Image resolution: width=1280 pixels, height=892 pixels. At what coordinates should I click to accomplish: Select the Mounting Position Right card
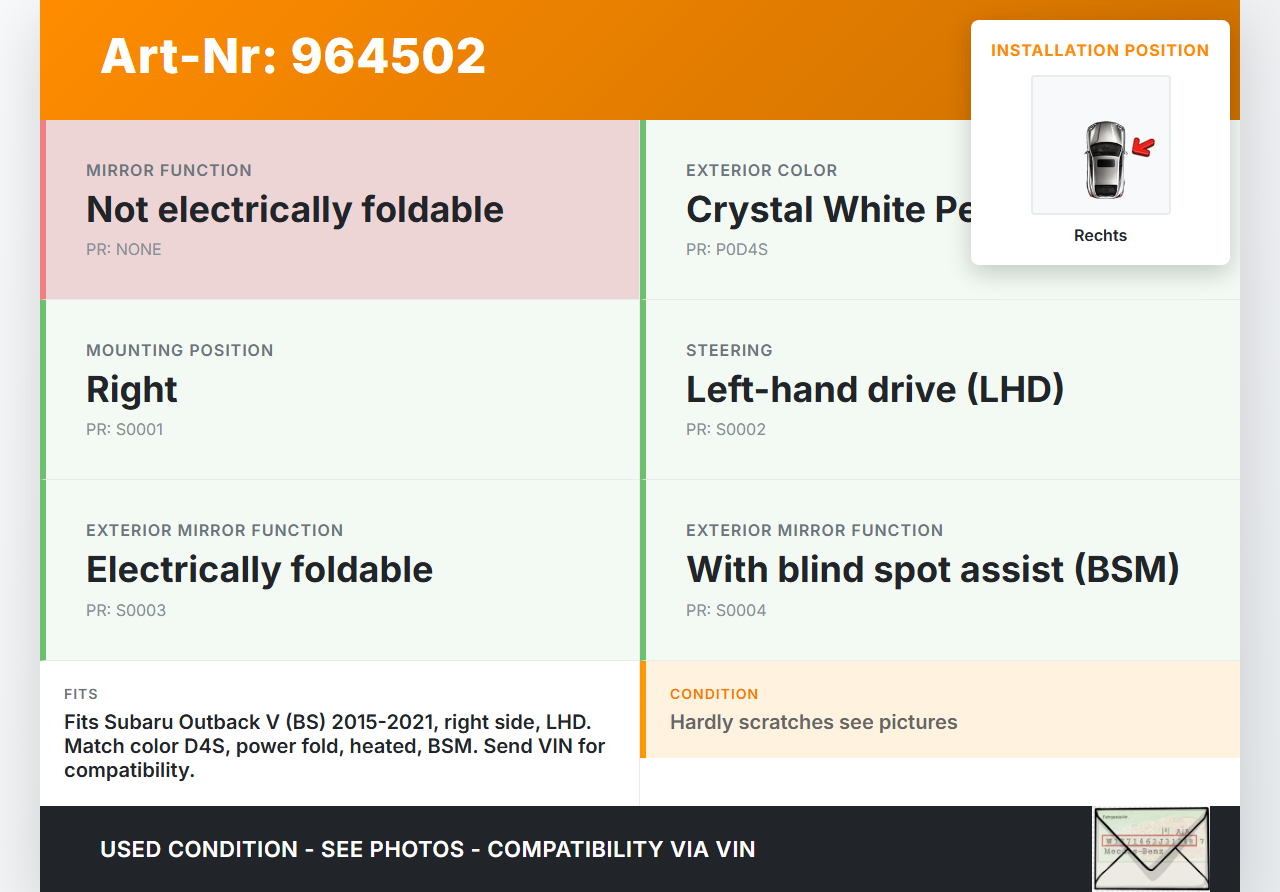[340, 389]
